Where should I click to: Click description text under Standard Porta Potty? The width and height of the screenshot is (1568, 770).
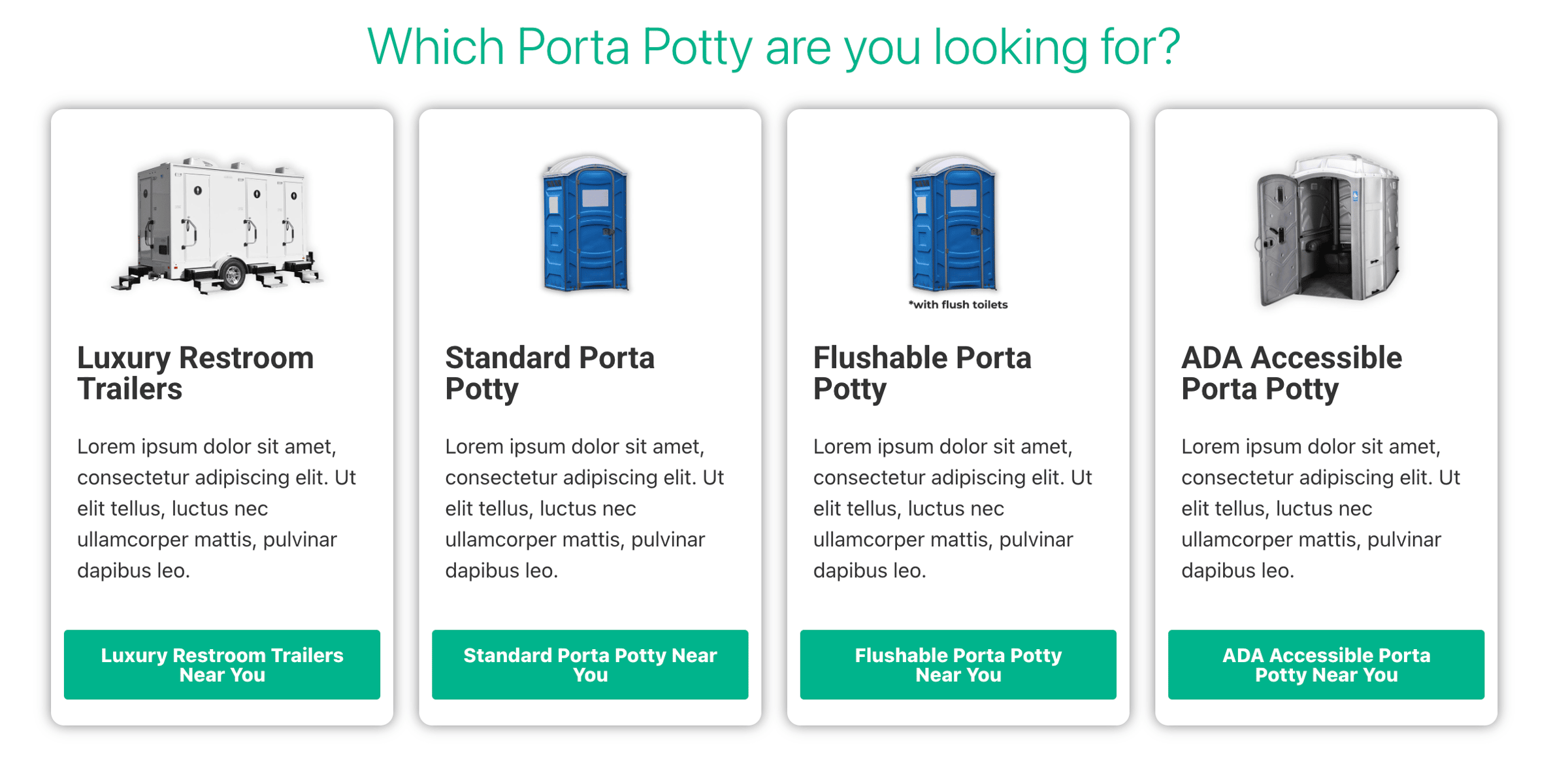click(585, 509)
